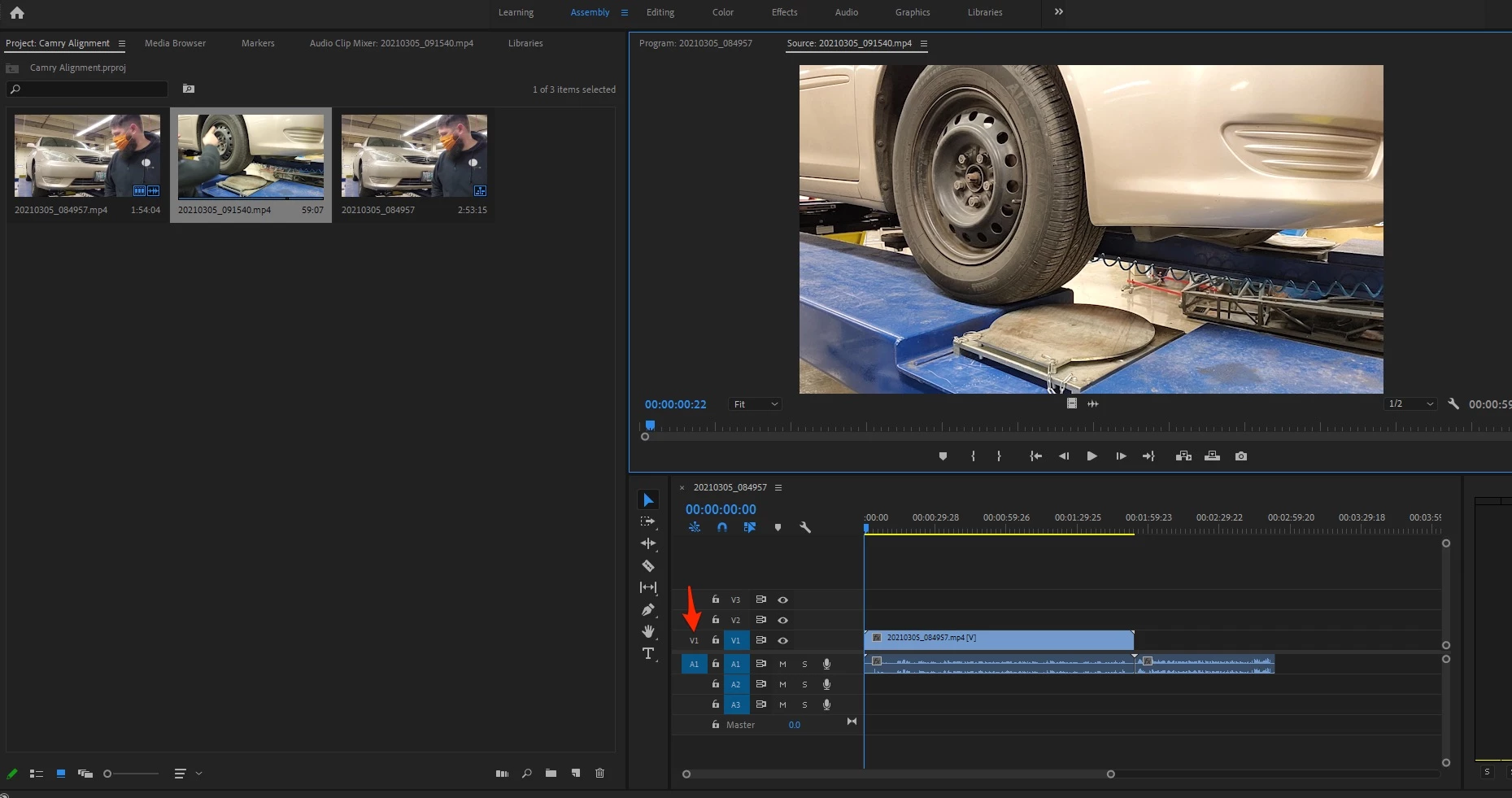
Task: Open the 1/2 playback resolution dropdown
Action: pos(1410,404)
